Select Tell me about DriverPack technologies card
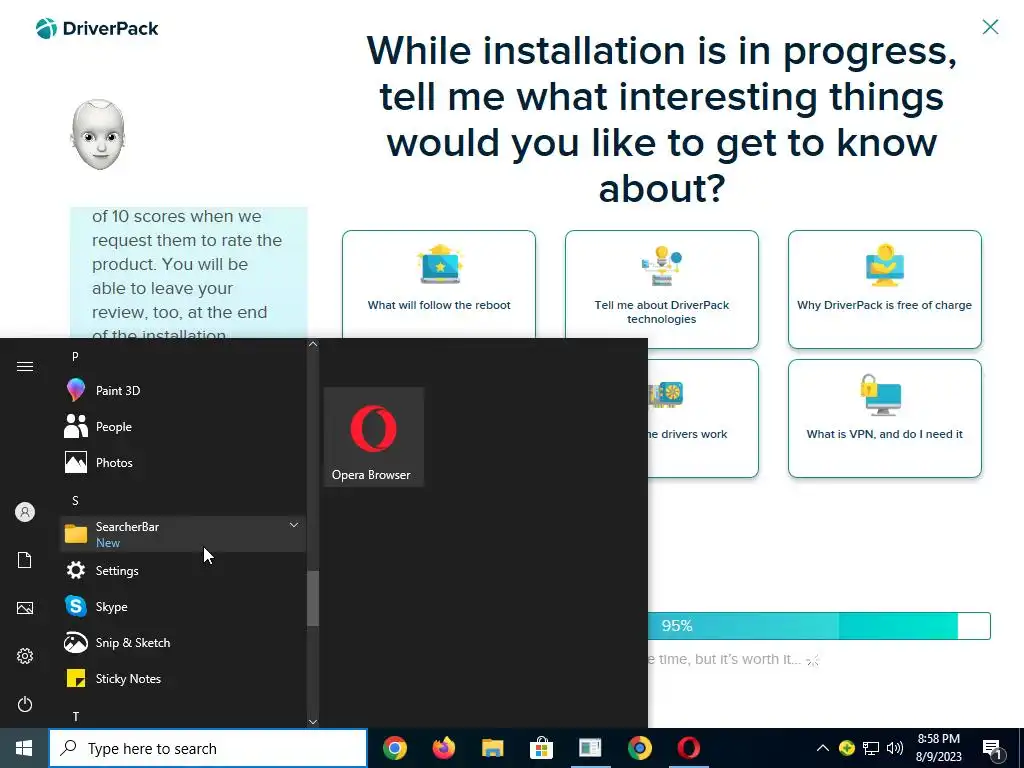The height and width of the screenshot is (768, 1024). click(662, 289)
